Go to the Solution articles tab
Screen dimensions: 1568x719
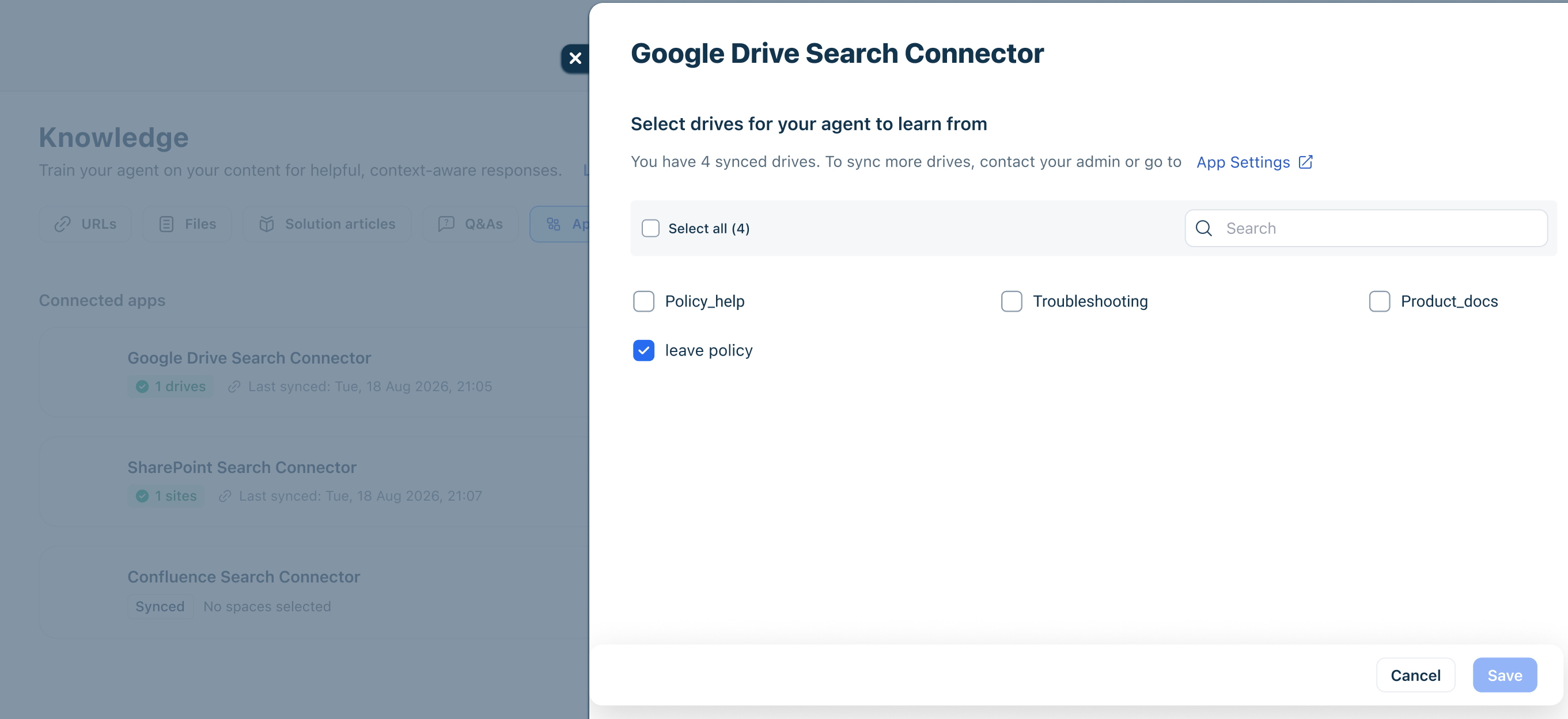[327, 224]
